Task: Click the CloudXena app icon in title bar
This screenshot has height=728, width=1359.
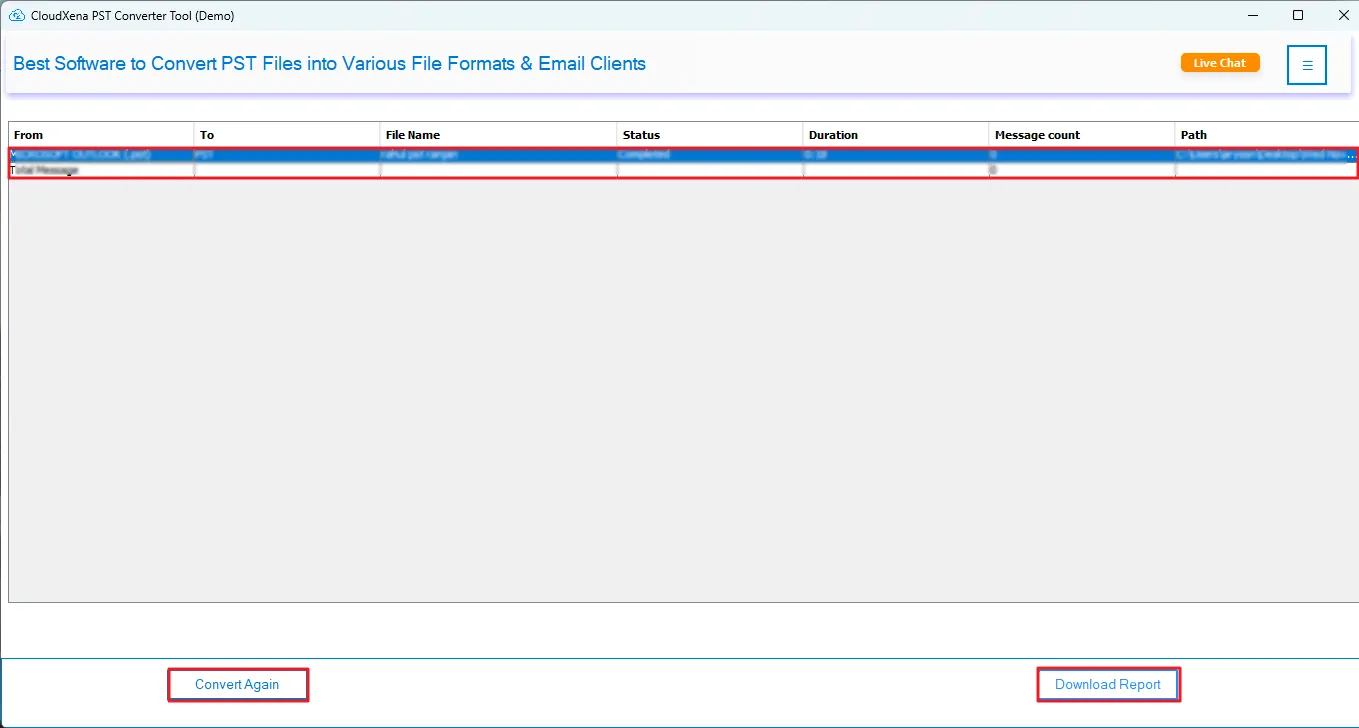Action: tap(16, 15)
